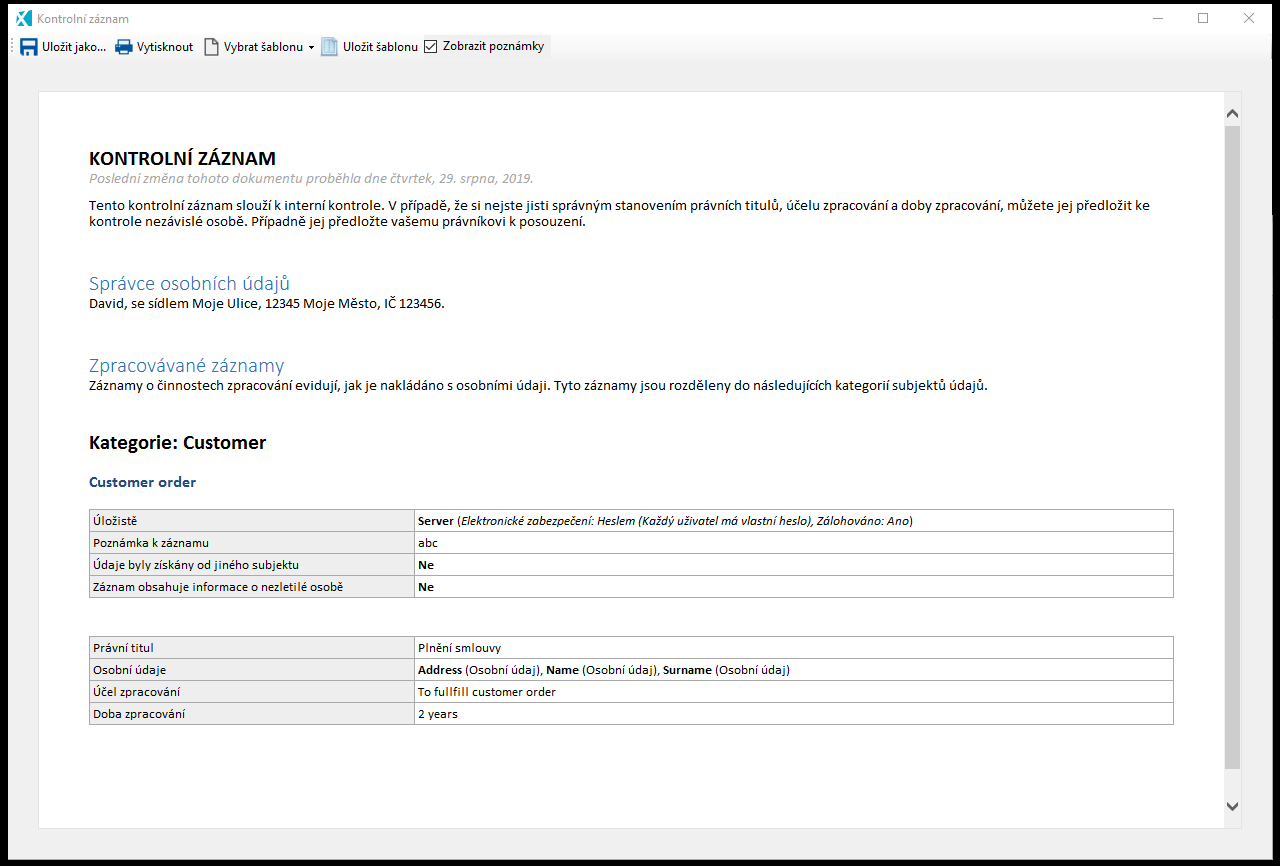Viewport: 1280px width, 866px height.
Task: Click the Poznámka k záznamu cell
Action: point(252,543)
